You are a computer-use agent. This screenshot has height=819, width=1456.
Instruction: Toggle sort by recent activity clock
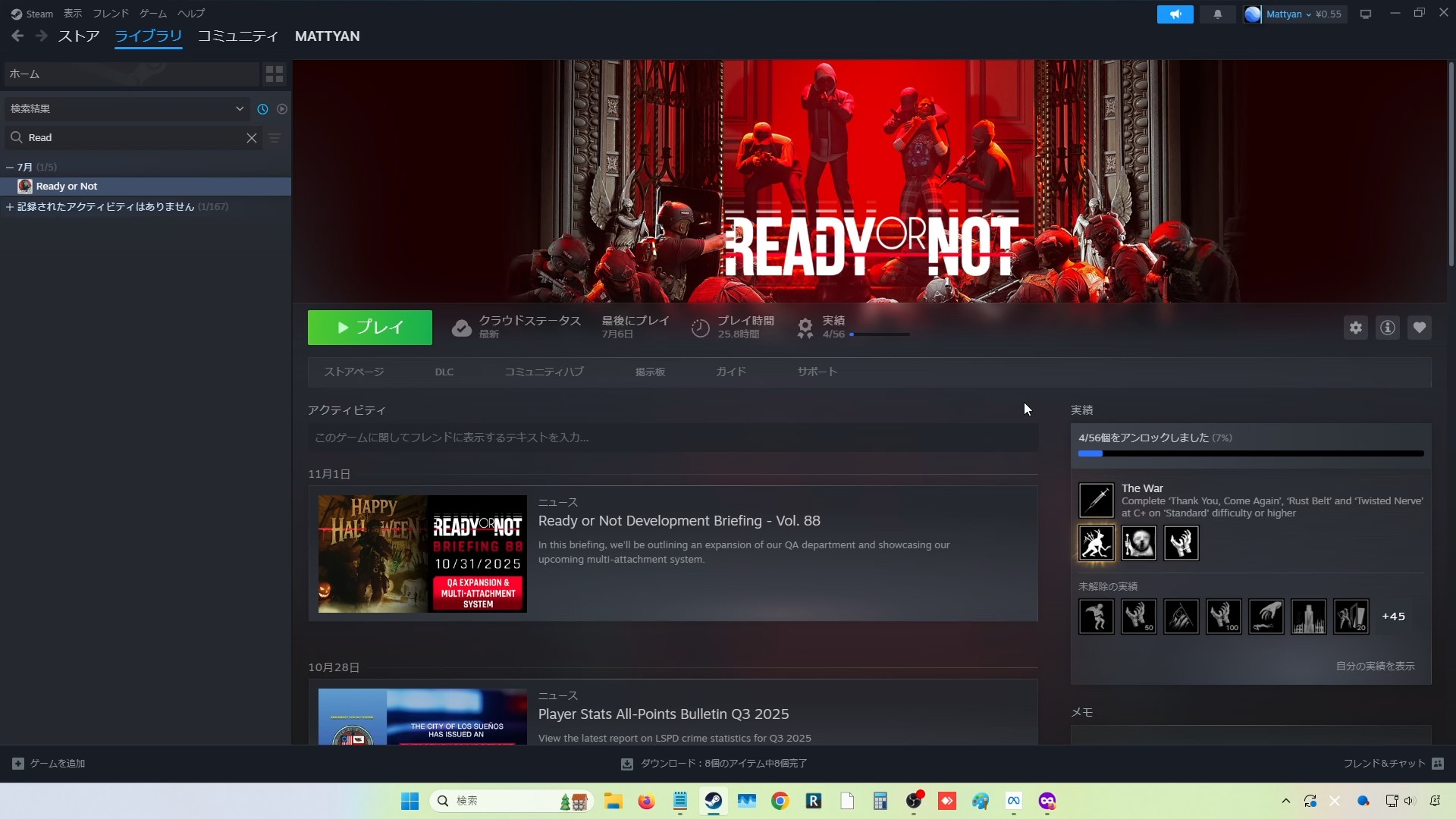(262, 109)
